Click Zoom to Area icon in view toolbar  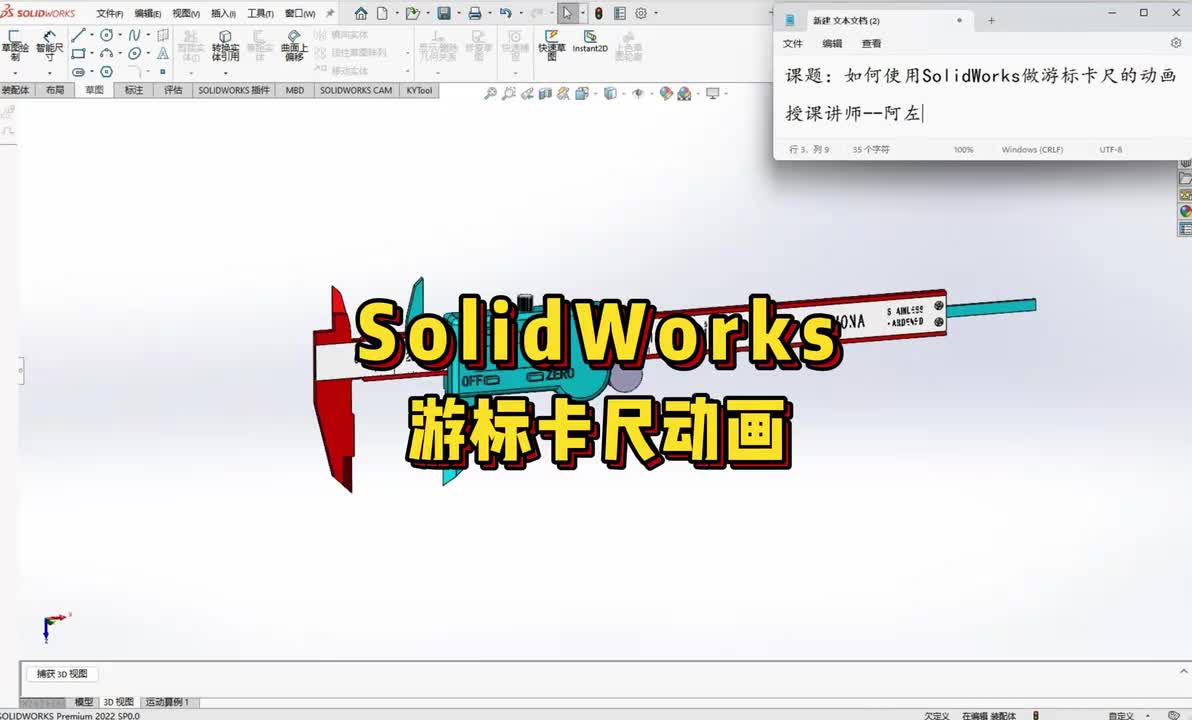pos(509,94)
